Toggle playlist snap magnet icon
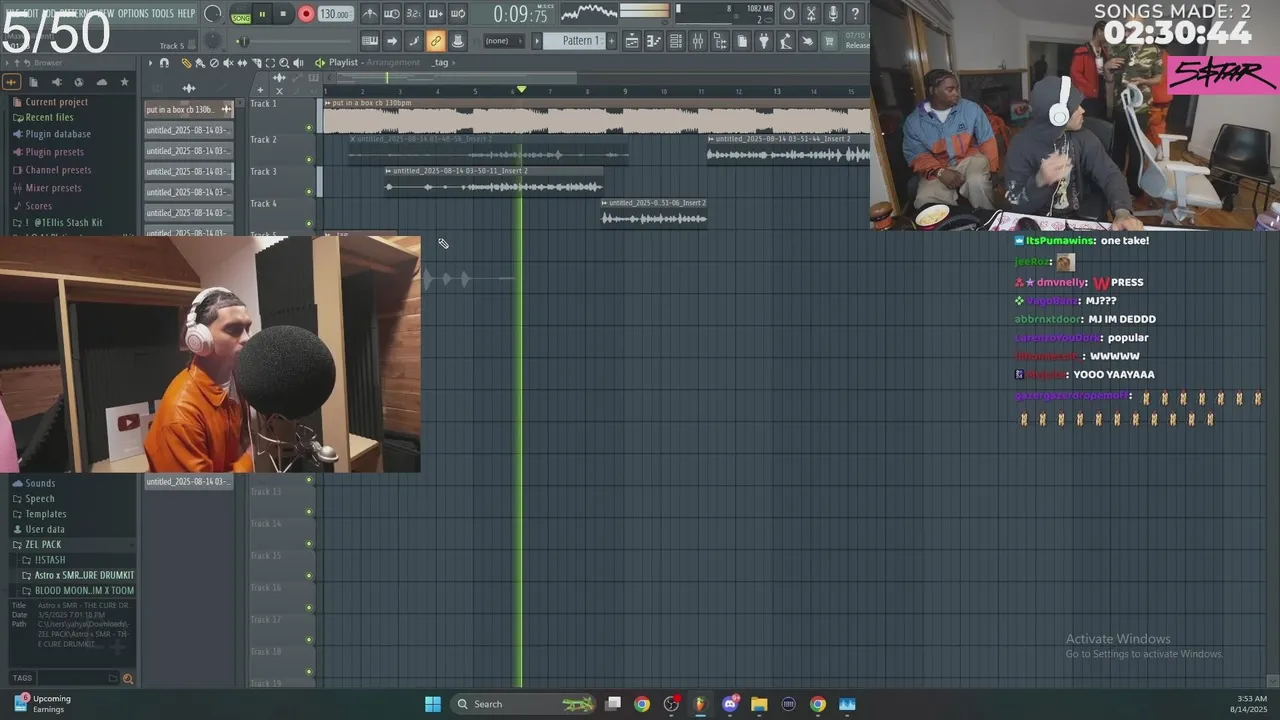Image resolution: width=1280 pixels, height=720 pixels. coord(164,63)
